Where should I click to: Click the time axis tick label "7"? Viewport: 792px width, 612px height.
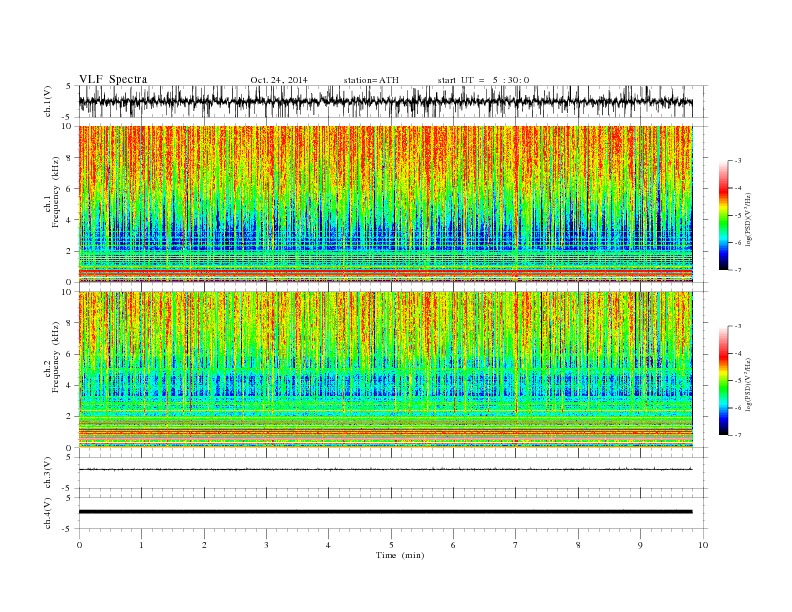pos(516,545)
